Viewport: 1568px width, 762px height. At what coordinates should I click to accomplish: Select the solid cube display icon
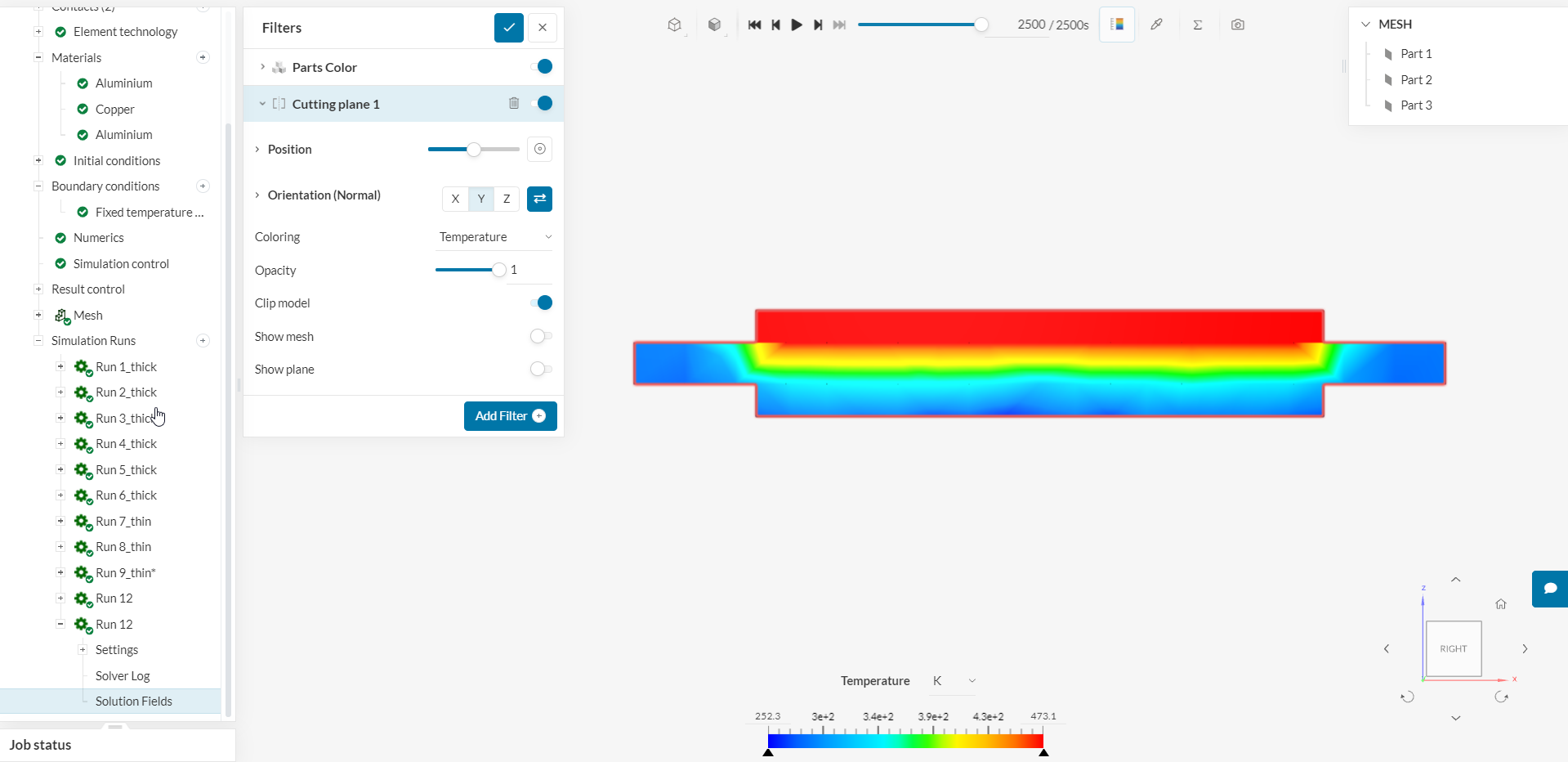(x=715, y=25)
